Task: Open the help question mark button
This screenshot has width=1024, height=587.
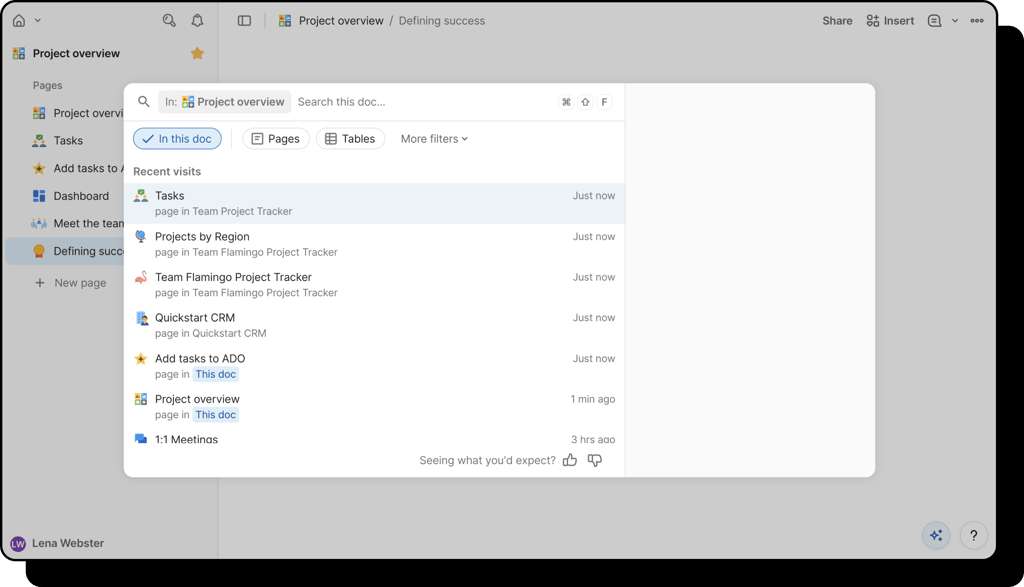Action: click(973, 535)
